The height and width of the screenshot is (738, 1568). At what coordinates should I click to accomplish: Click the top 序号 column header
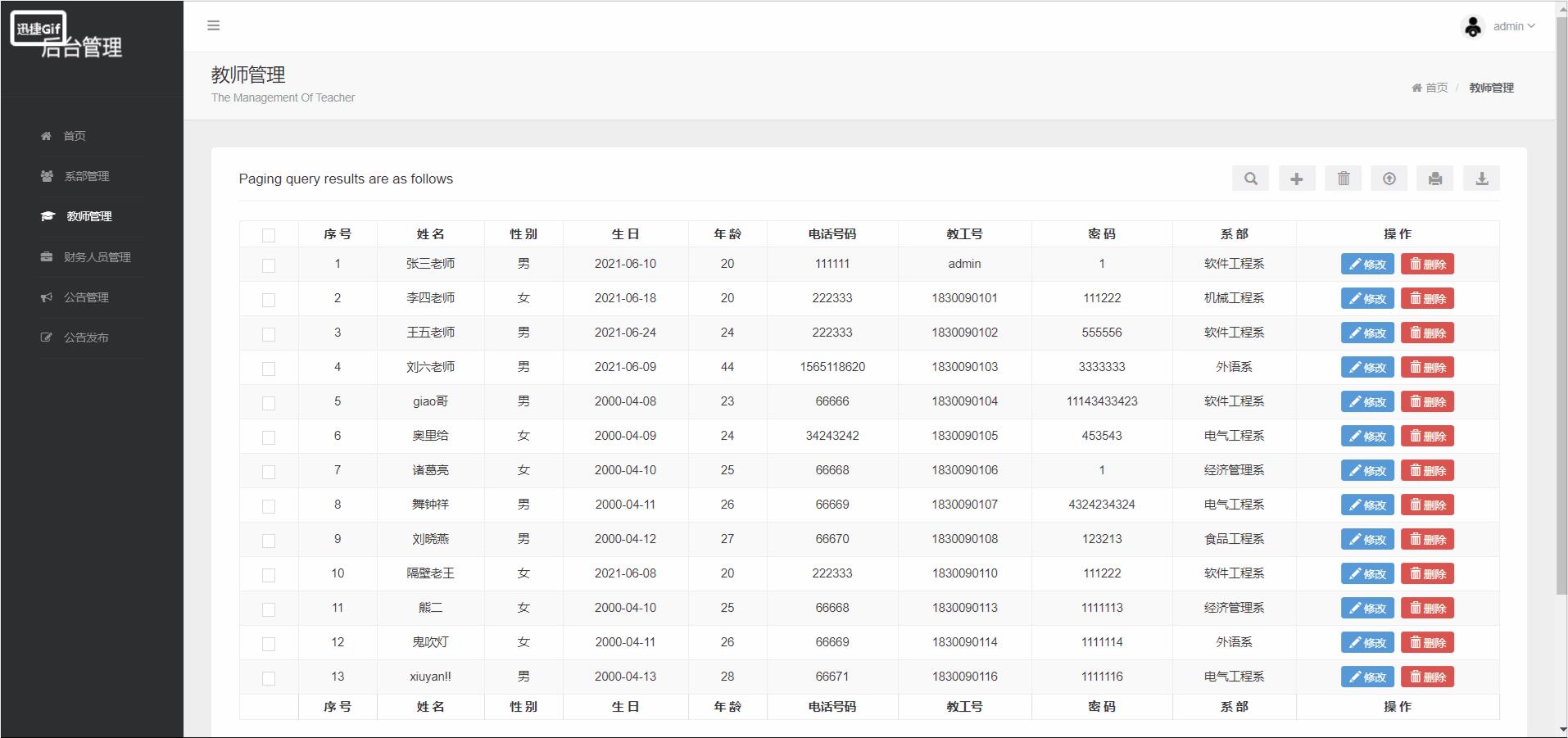click(338, 234)
